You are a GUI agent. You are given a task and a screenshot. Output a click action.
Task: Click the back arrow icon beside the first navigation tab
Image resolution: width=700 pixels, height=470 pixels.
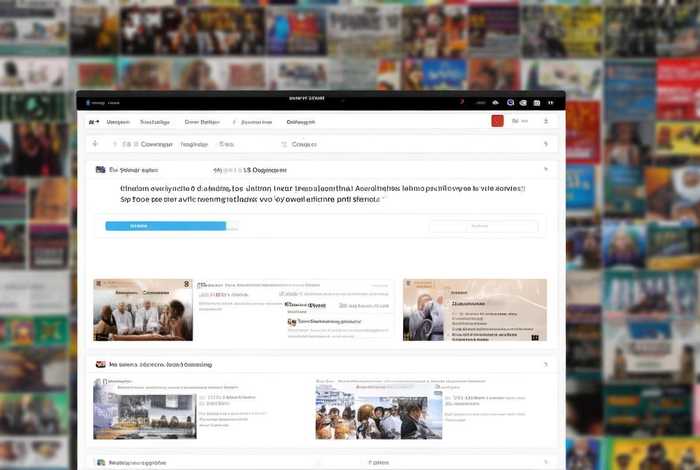93,122
